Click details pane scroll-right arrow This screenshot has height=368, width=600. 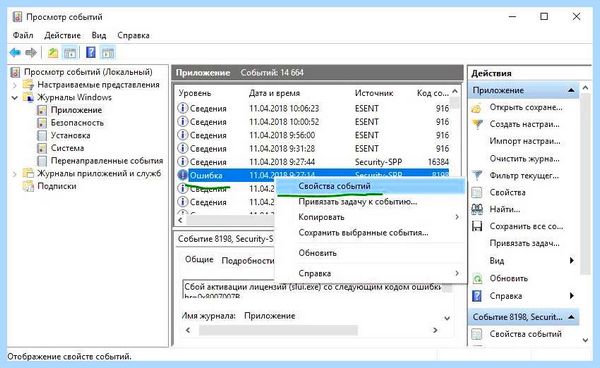435,330
